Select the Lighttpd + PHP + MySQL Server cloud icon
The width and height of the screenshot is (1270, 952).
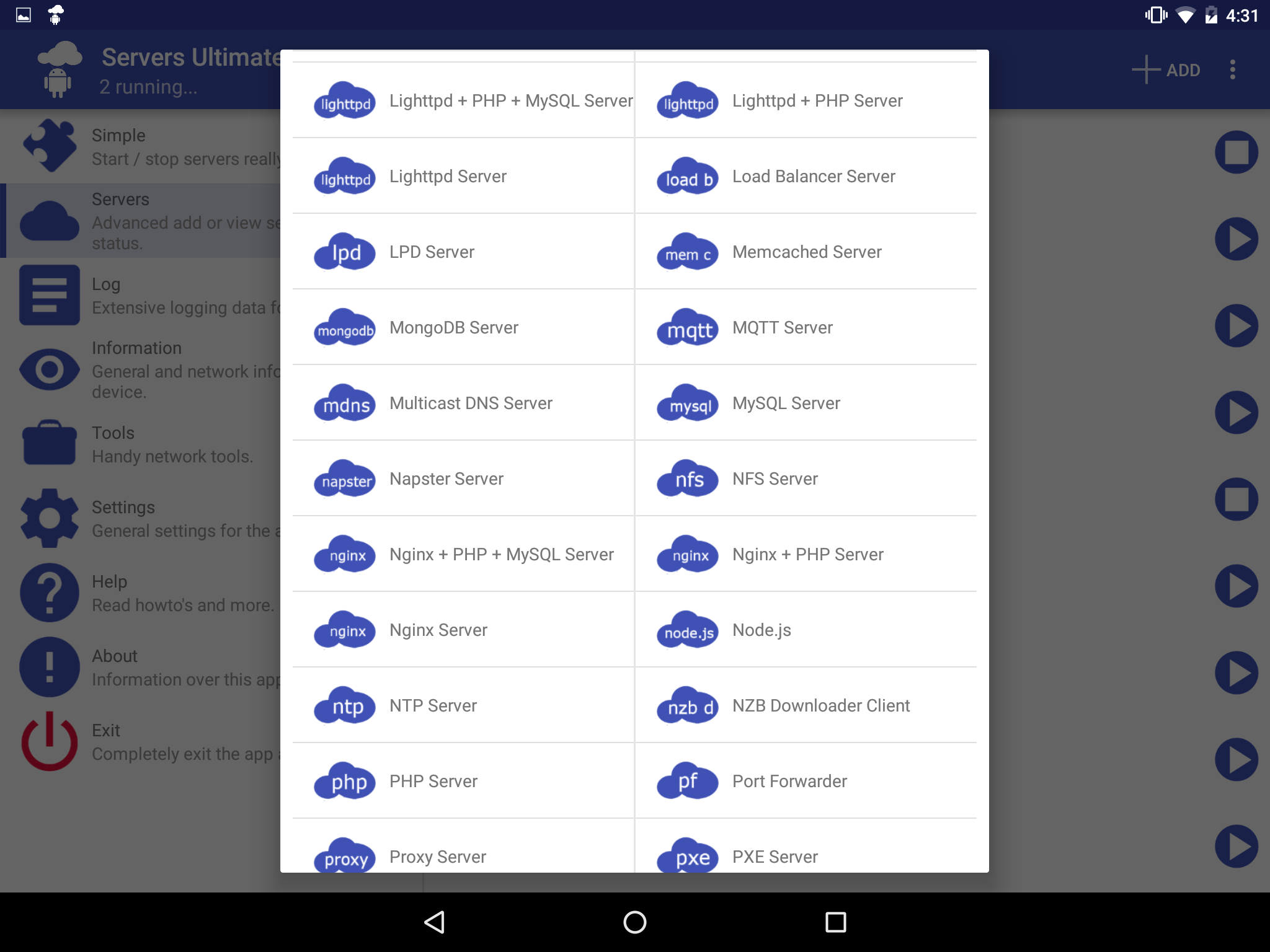click(345, 101)
